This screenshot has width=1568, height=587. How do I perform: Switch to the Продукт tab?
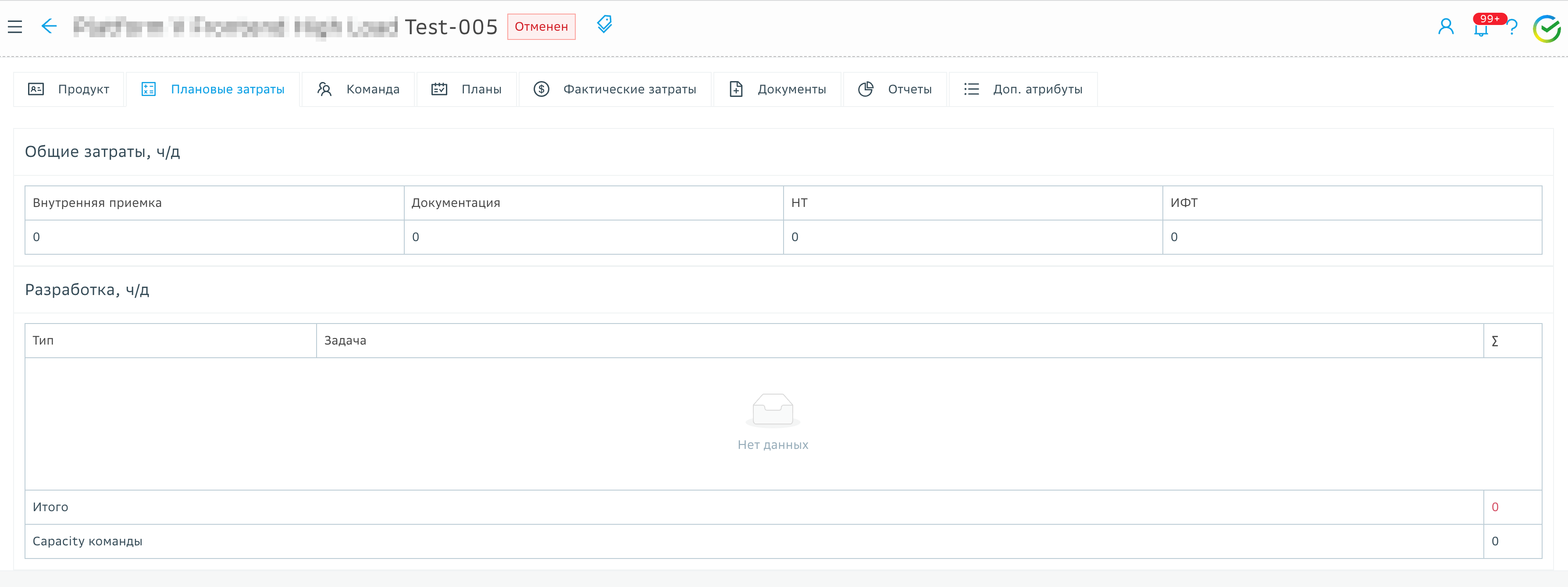point(69,89)
